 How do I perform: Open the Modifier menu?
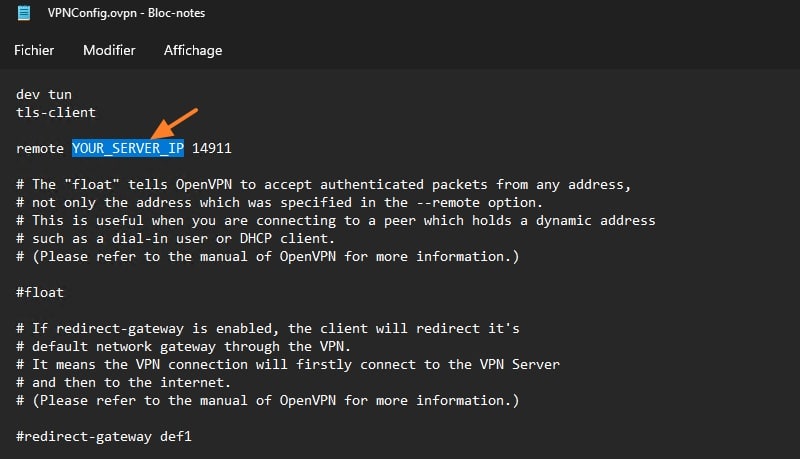pos(109,50)
